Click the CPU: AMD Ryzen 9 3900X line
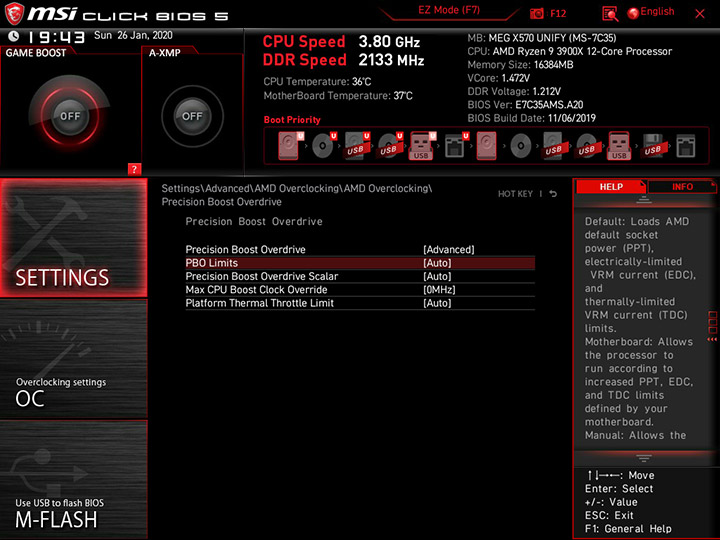 click(569, 51)
